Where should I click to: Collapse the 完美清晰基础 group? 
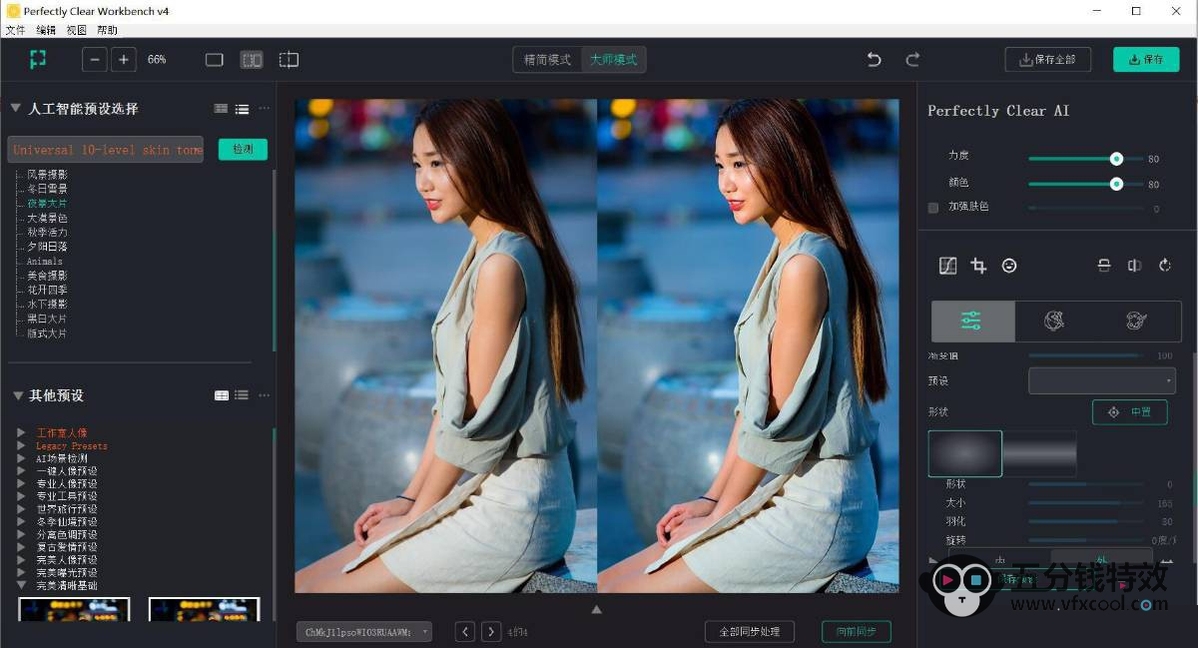pos(21,585)
